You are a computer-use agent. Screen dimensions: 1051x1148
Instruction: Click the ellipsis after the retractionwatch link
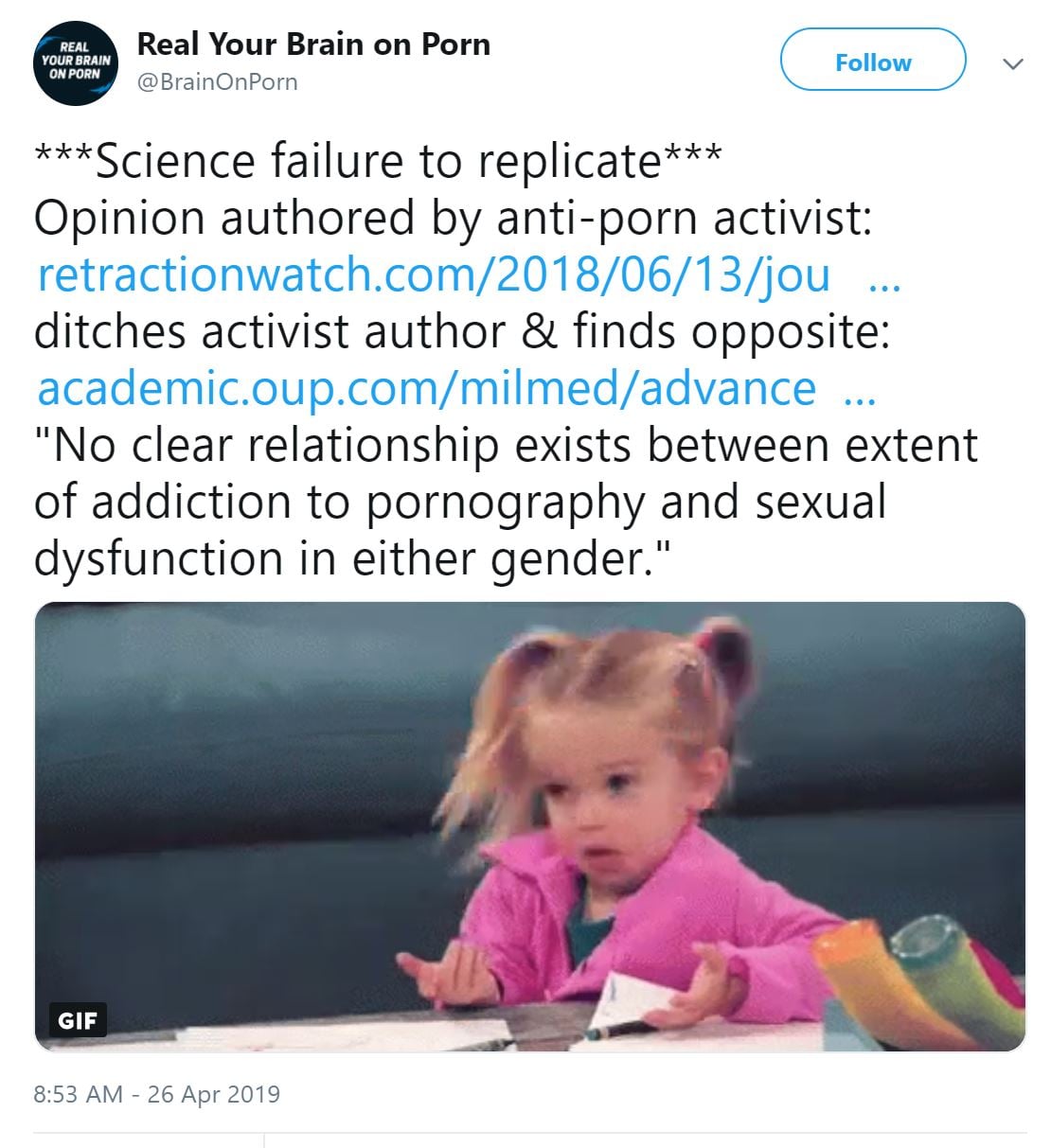coord(883,279)
